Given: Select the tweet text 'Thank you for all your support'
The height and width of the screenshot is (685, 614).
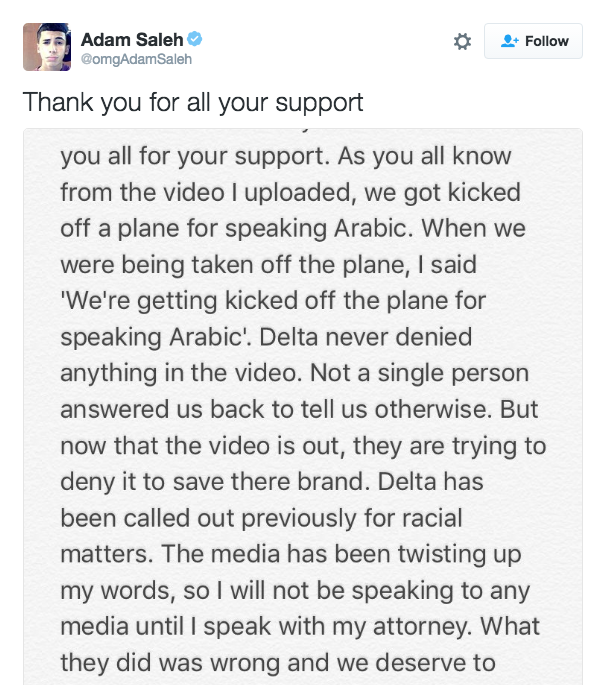Looking at the screenshot, I should click(x=193, y=103).
